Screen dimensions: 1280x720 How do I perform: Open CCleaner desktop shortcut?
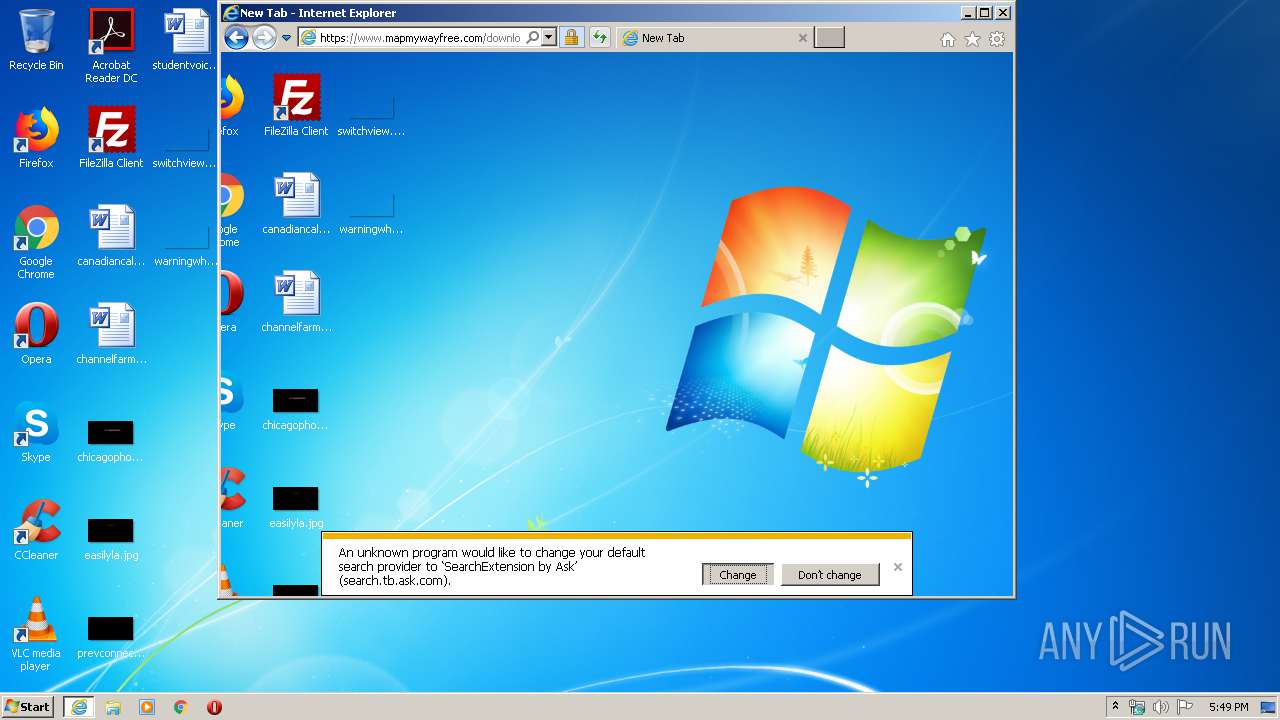point(36,530)
